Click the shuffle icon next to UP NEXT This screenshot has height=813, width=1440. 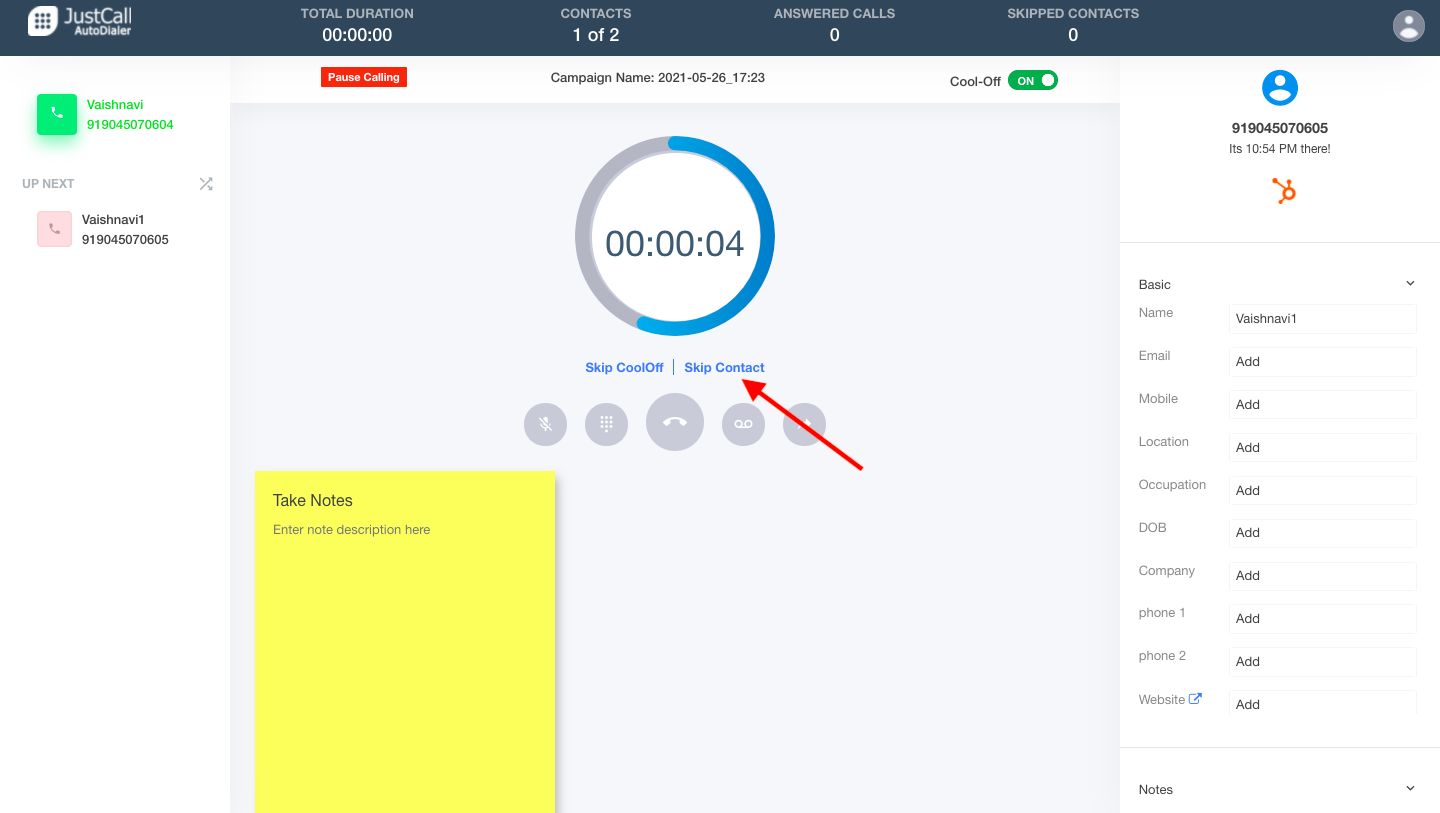pyautogui.click(x=206, y=184)
